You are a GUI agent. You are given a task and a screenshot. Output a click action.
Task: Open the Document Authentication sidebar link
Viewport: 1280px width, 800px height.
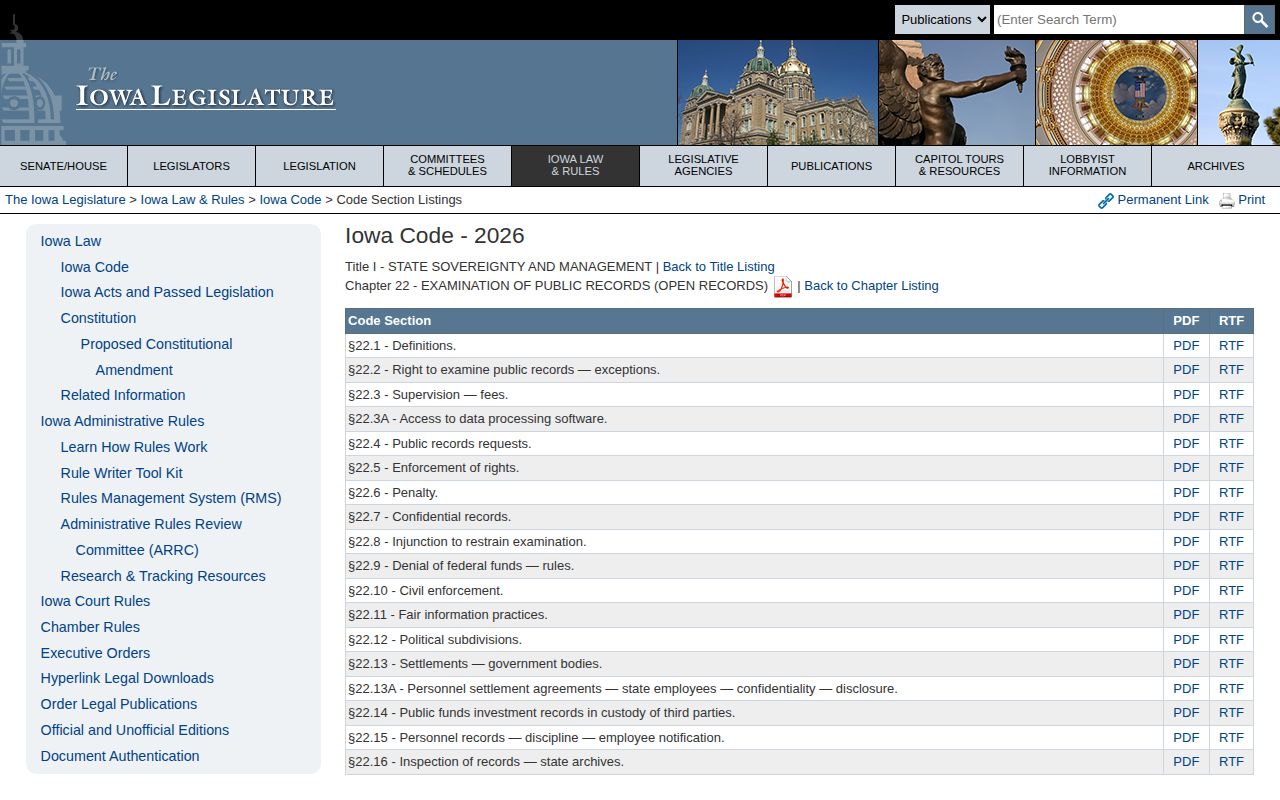[120, 756]
